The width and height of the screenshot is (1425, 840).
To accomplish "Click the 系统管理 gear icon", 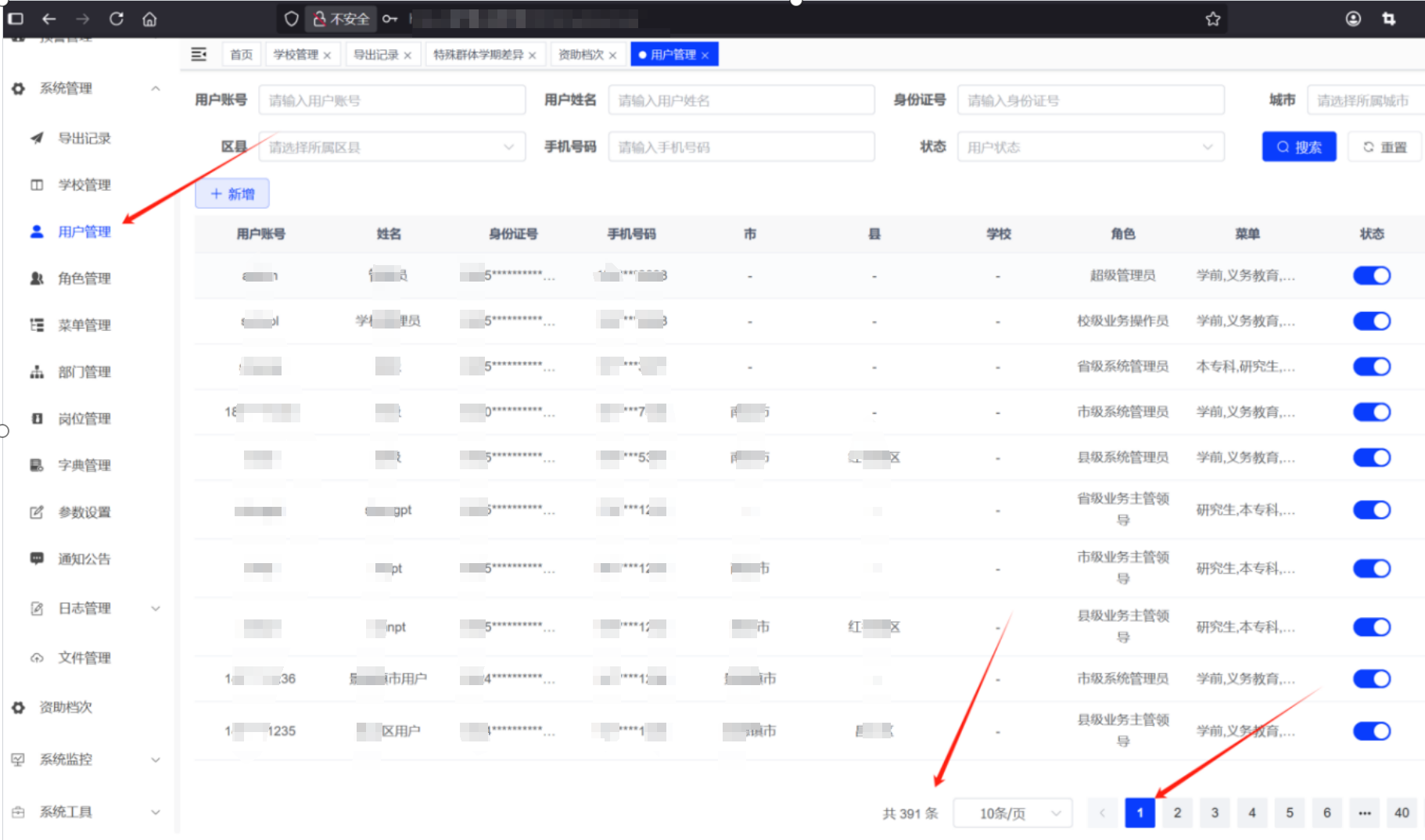I will click(18, 88).
